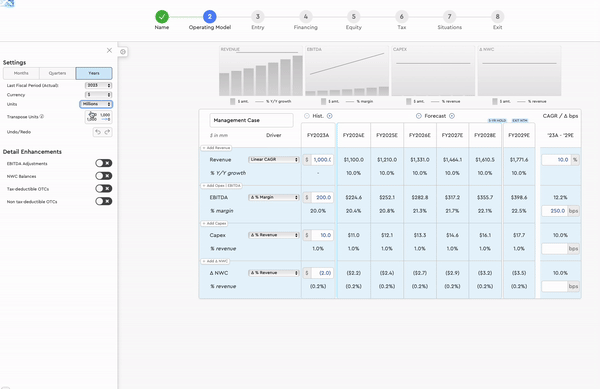
Task: Click the Add Opex | EBITDA button
Action: (222, 186)
